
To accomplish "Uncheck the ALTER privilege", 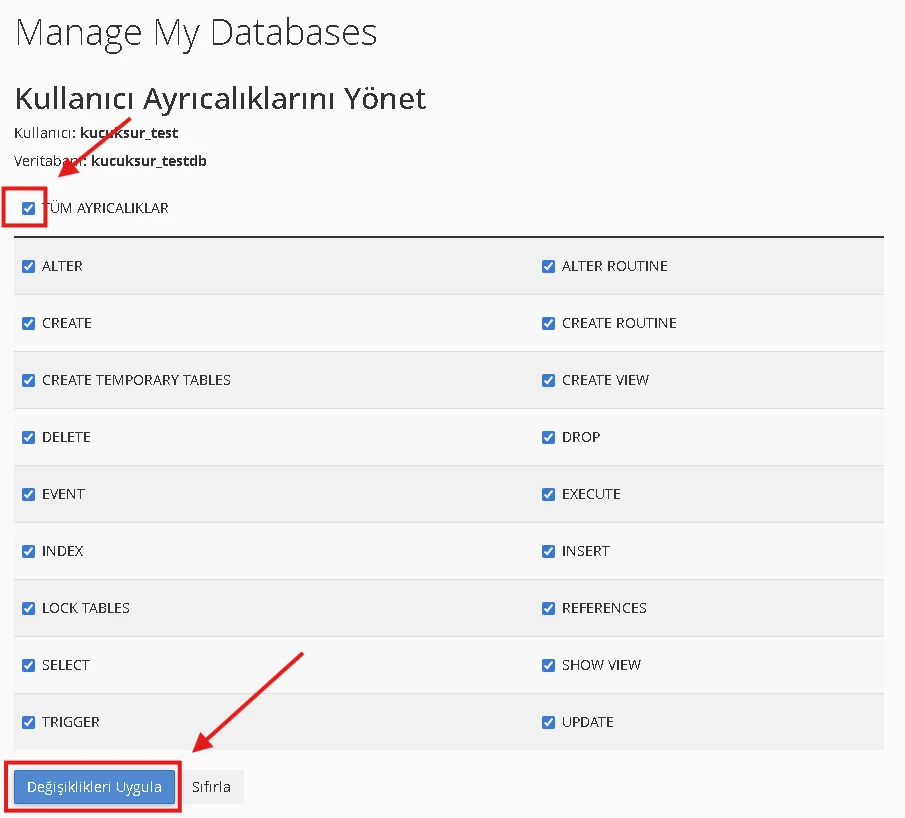I will 28,265.
